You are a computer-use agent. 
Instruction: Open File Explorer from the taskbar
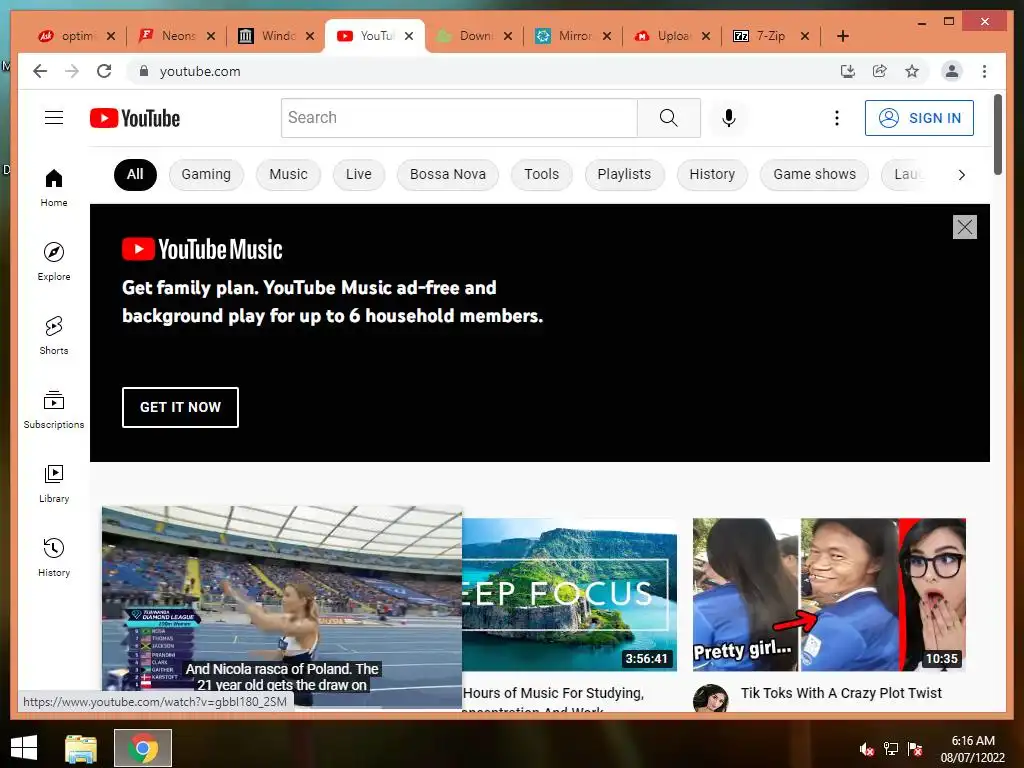coord(81,748)
